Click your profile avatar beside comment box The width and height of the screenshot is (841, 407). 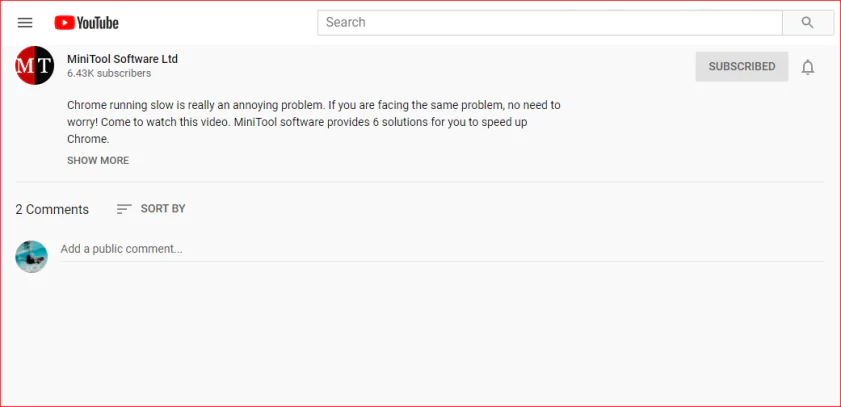tap(32, 256)
